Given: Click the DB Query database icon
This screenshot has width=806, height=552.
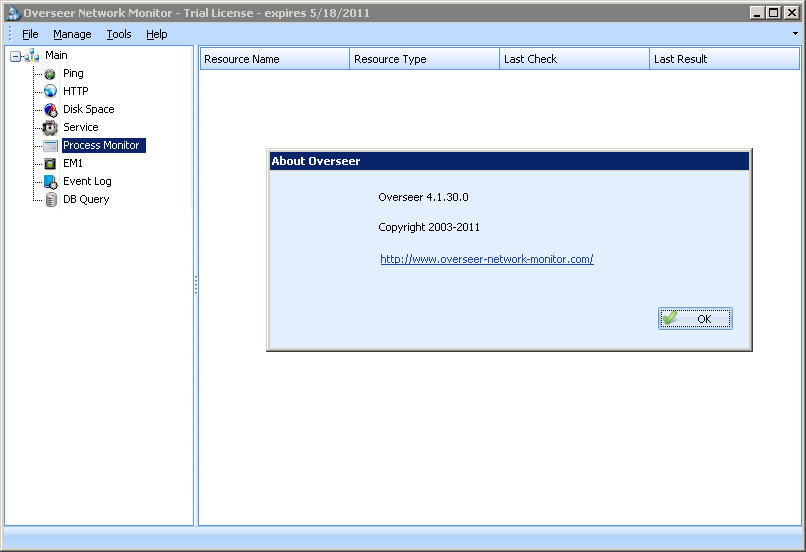Looking at the screenshot, I should pyautogui.click(x=51, y=199).
